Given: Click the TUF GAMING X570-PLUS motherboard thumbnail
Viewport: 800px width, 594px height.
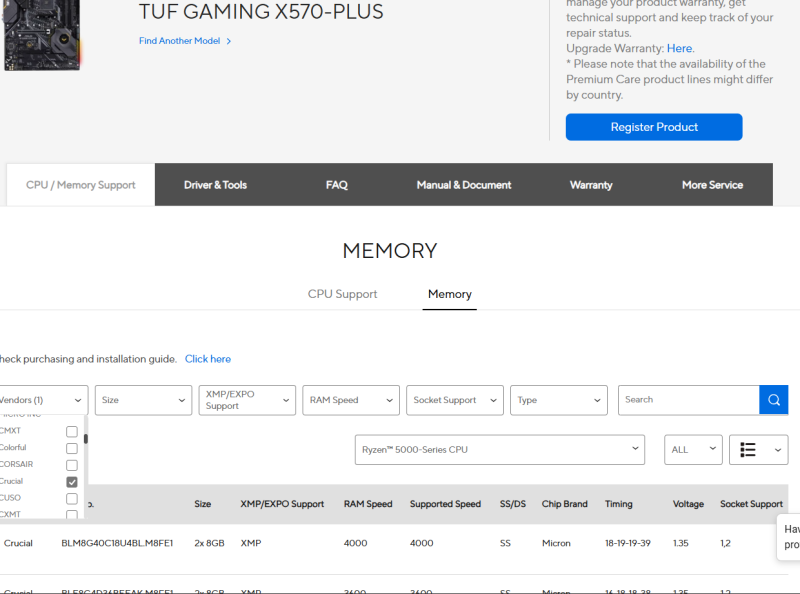Looking at the screenshot, I should click(x=42, y=35).
